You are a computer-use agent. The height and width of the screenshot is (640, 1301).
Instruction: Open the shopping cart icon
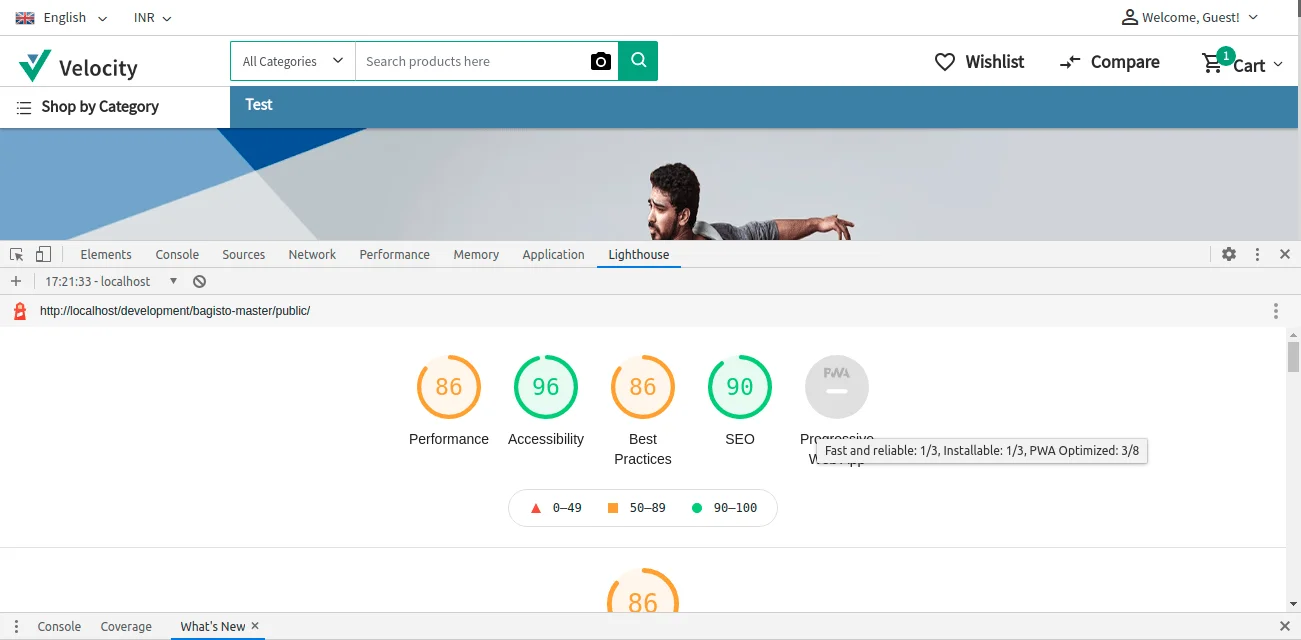coord(1213,63)
